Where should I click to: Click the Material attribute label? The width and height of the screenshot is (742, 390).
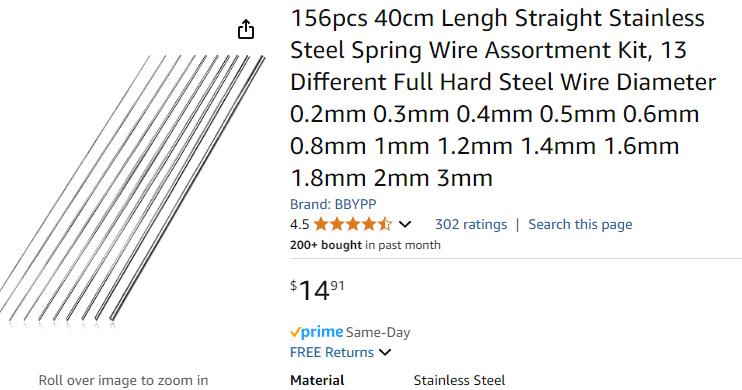[317, 381]
